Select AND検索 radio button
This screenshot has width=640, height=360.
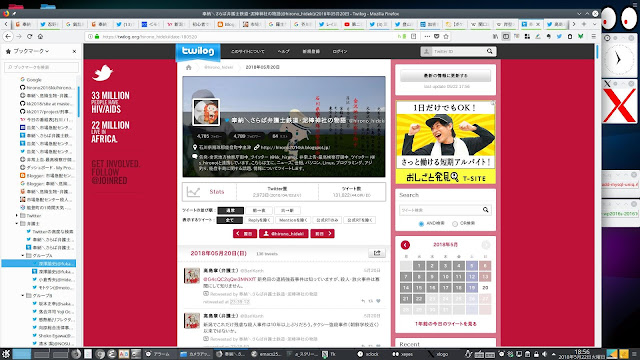421,224
